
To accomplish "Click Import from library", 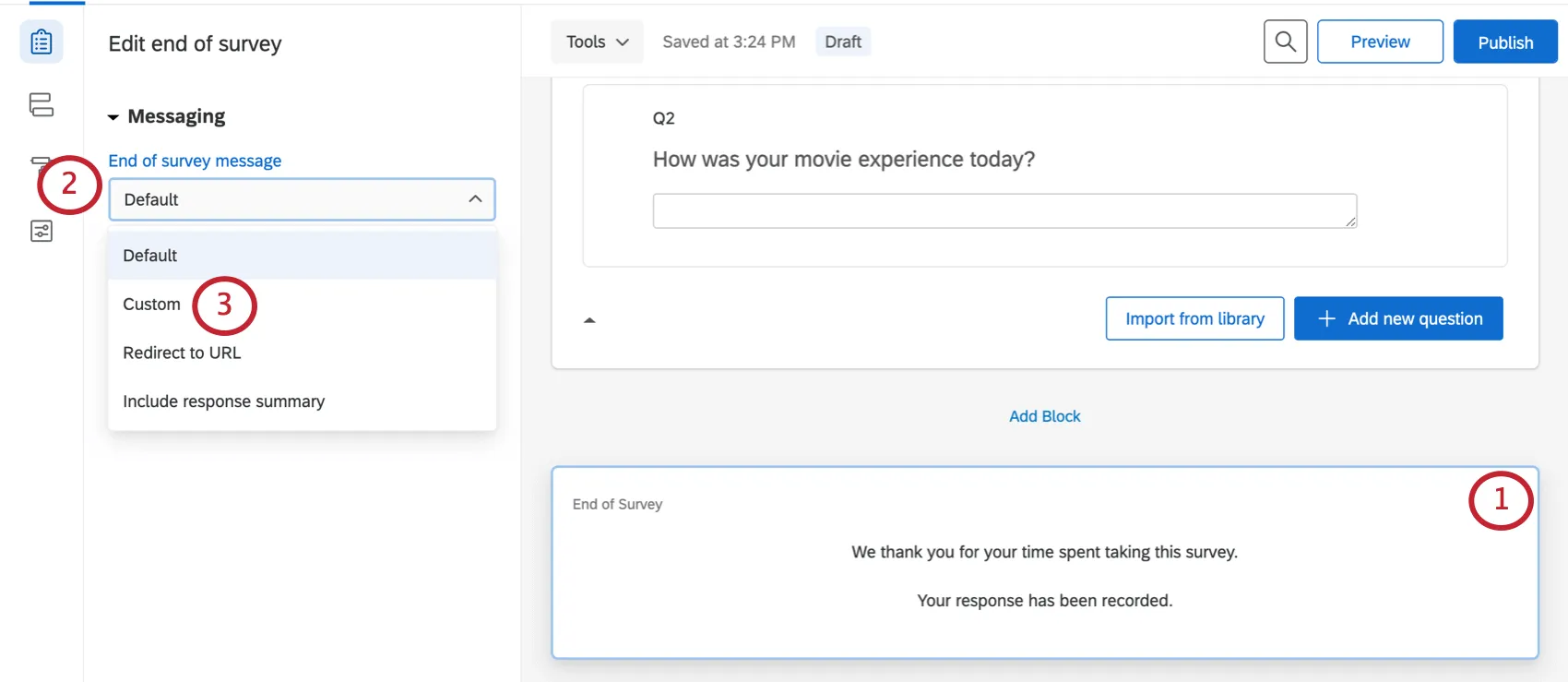I will pyautogui.click(x=1194, y=318).
